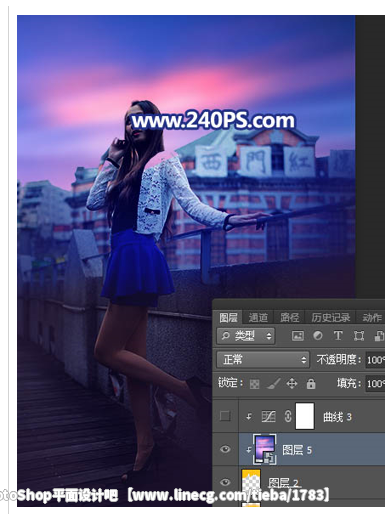Hide 图层 5 with eye icon

point(225,449)
